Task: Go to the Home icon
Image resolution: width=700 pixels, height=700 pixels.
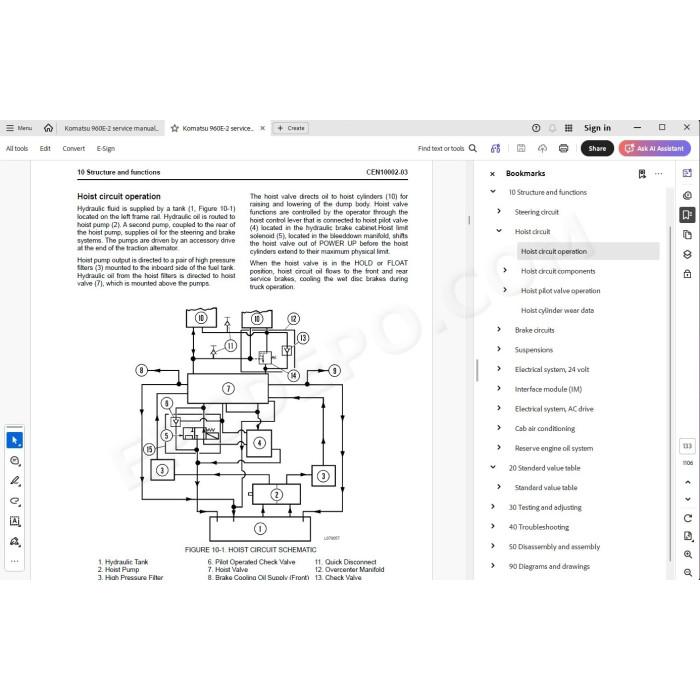Action: (48, 128)
